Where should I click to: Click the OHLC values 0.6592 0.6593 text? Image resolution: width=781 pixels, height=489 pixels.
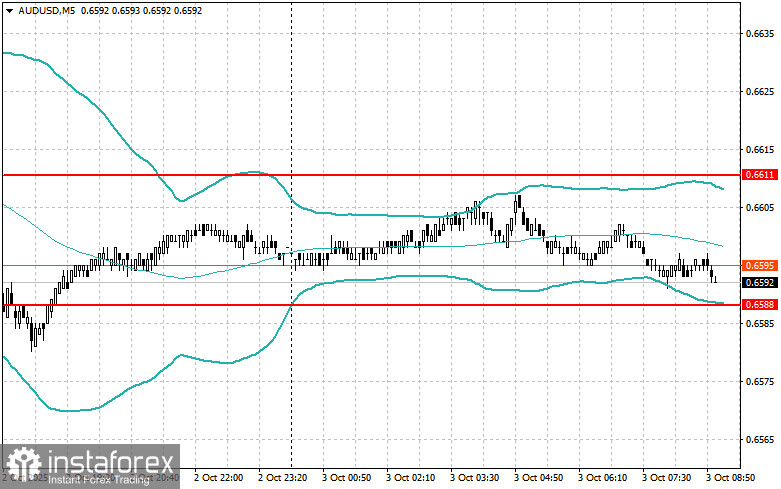tap(110, 10)
